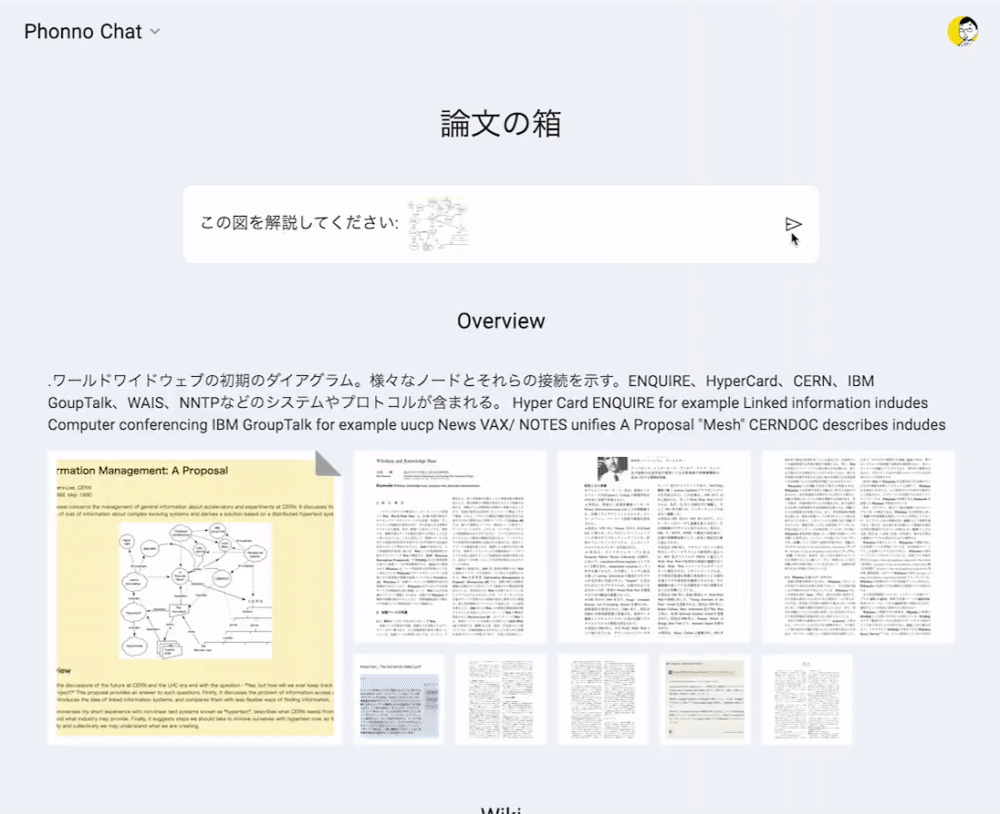Focus the prompt field with この図を解説してください
This screenshot has width=1000, height=814.
pyautogui.click(x=501, y=224)
